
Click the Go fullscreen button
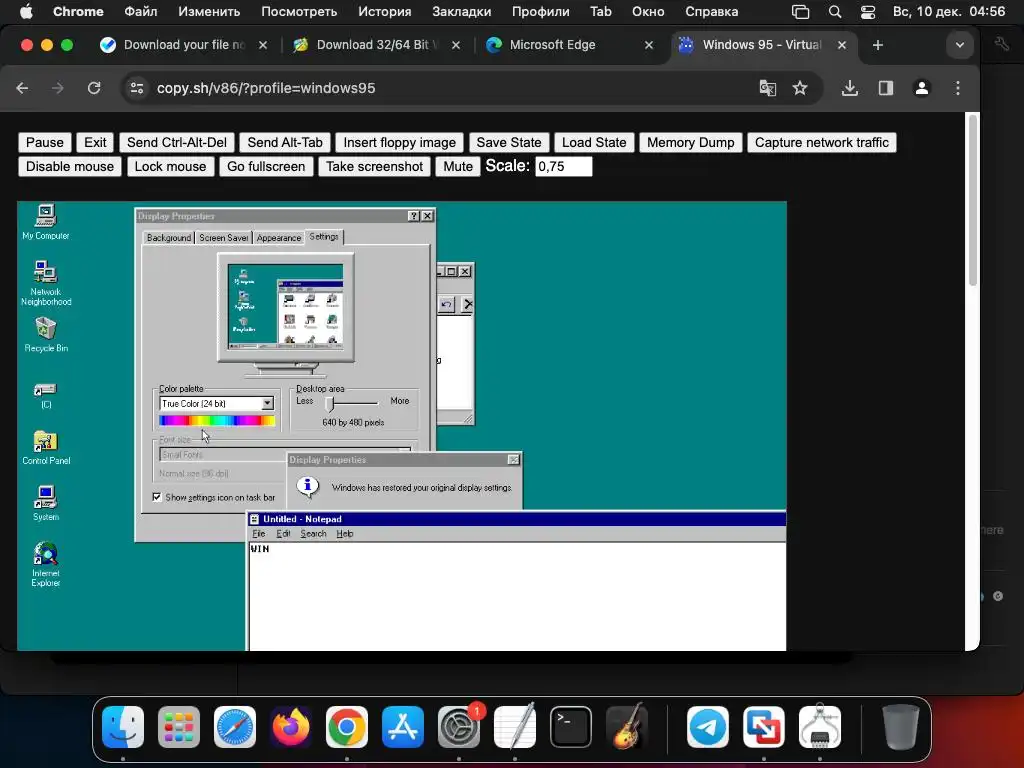pyautogui.click(x=266, y=167)
